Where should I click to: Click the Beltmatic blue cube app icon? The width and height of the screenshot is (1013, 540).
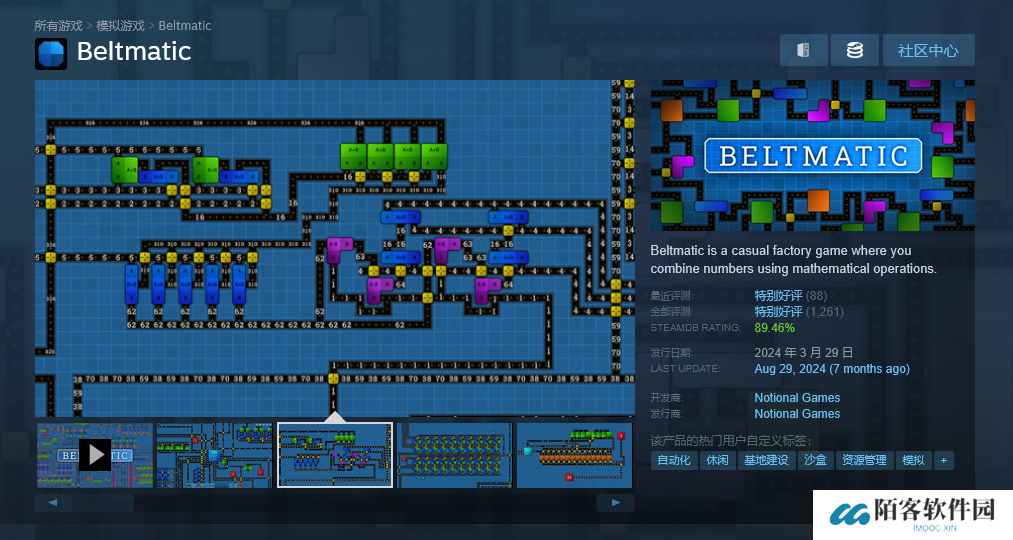coord(51,54)
